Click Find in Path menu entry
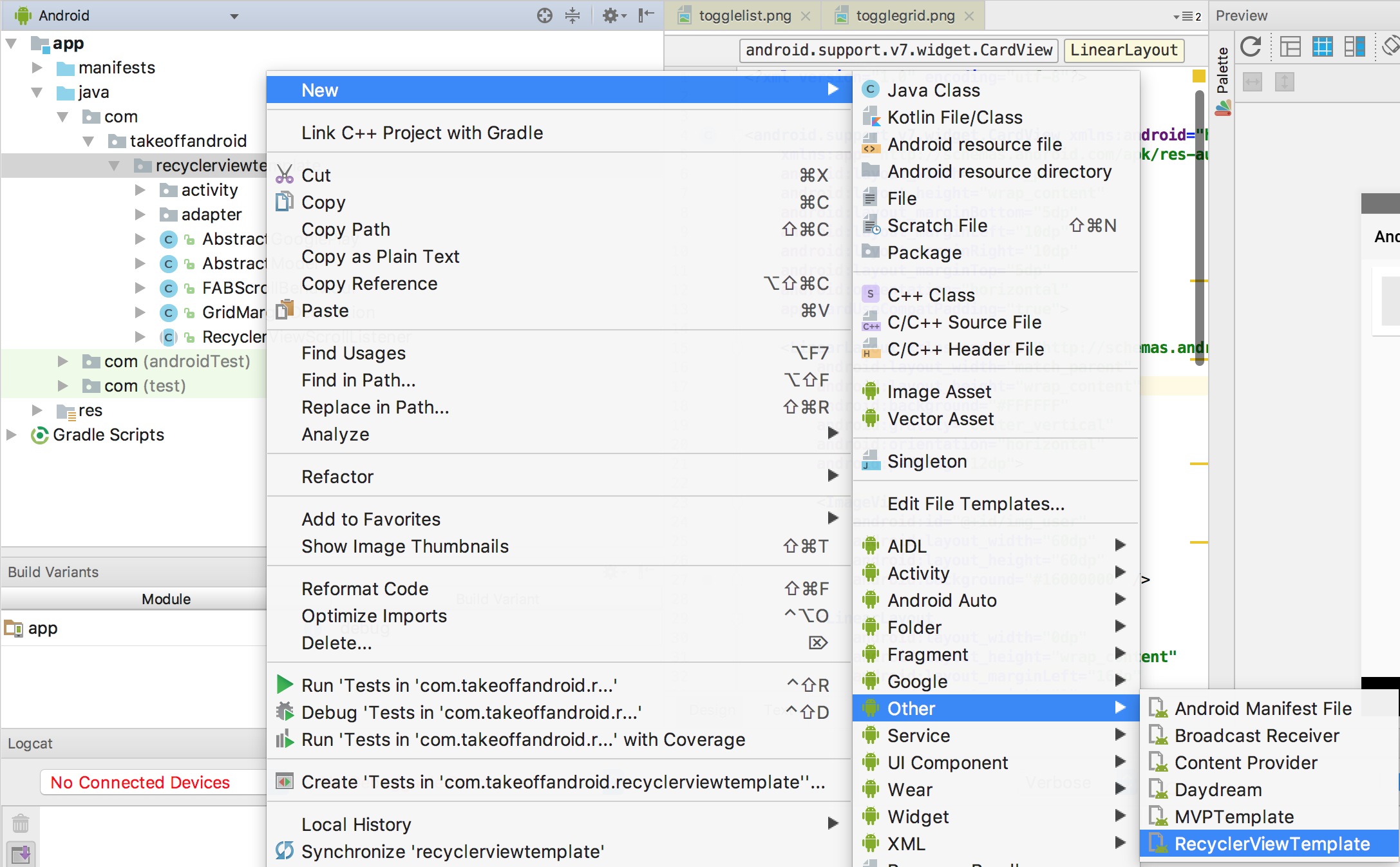This screenshot has height=867, width=1400. 358,380
